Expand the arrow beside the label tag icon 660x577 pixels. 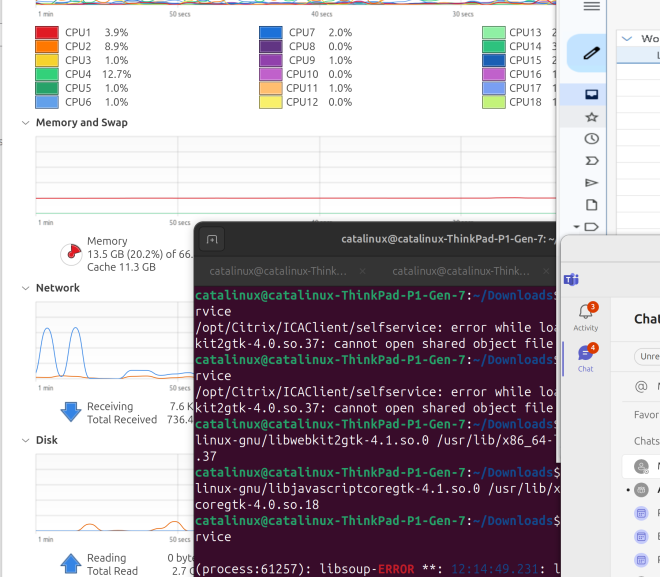pyautogui.click(x=577, y=227)
